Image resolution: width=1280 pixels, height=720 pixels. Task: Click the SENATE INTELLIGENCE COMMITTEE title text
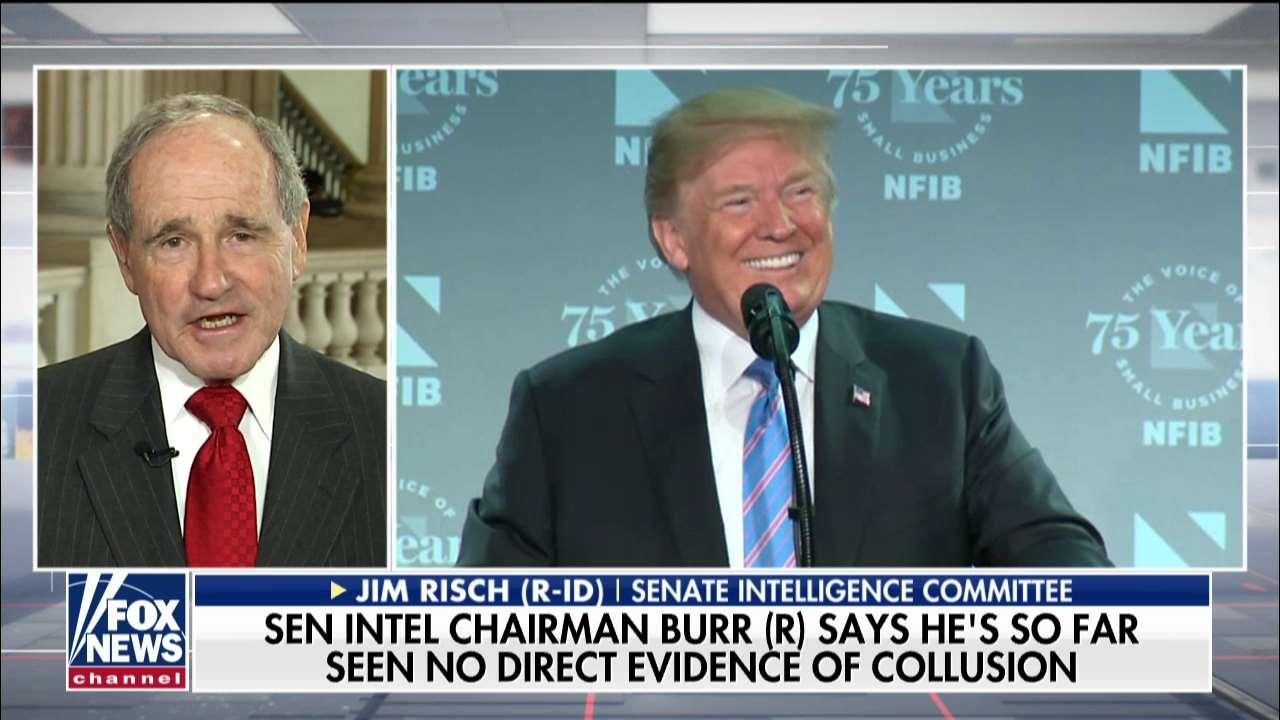click(x=851, y=590)
